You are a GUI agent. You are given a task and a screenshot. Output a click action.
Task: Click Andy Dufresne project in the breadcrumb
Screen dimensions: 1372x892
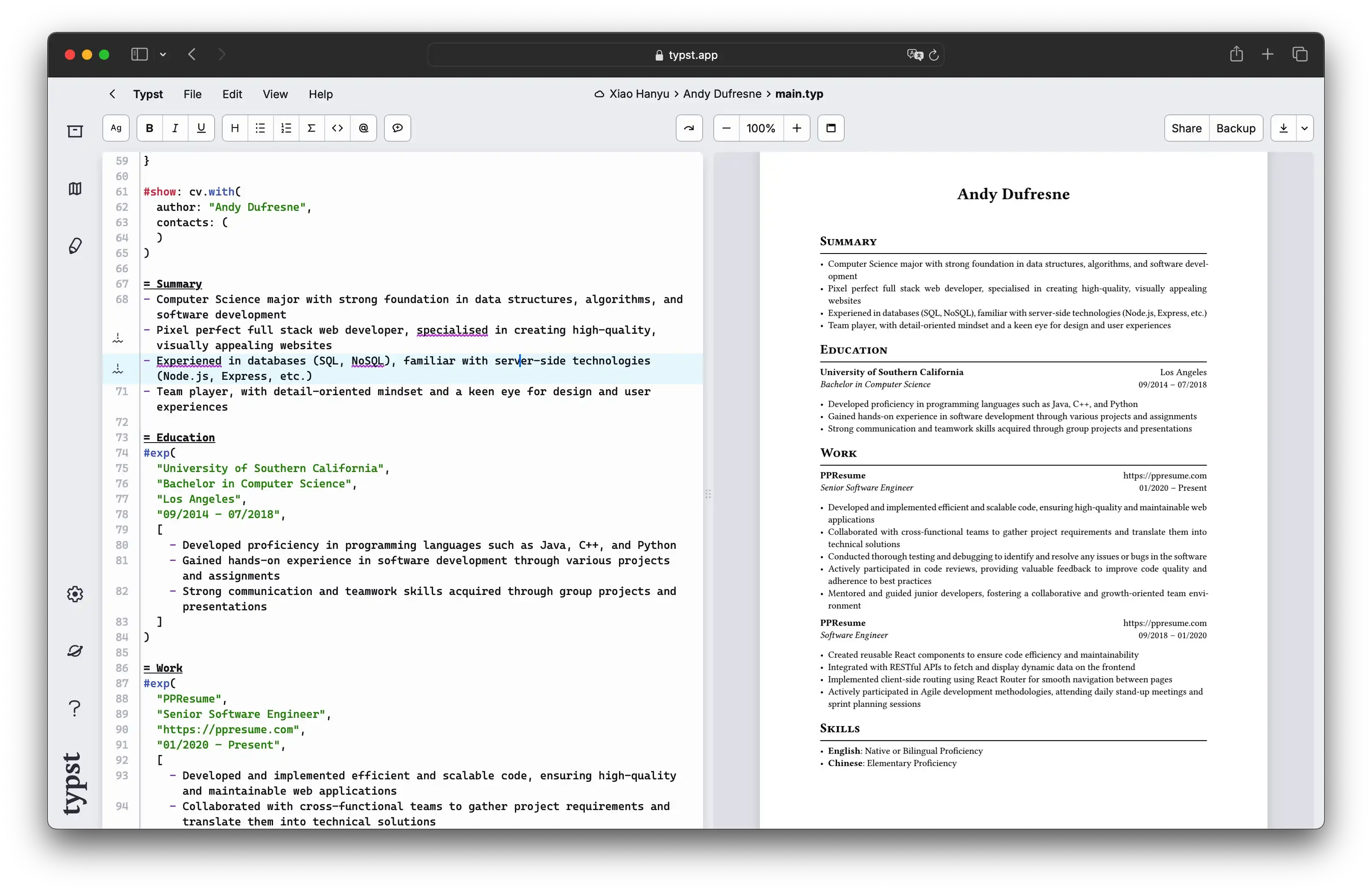pos(722,94)
